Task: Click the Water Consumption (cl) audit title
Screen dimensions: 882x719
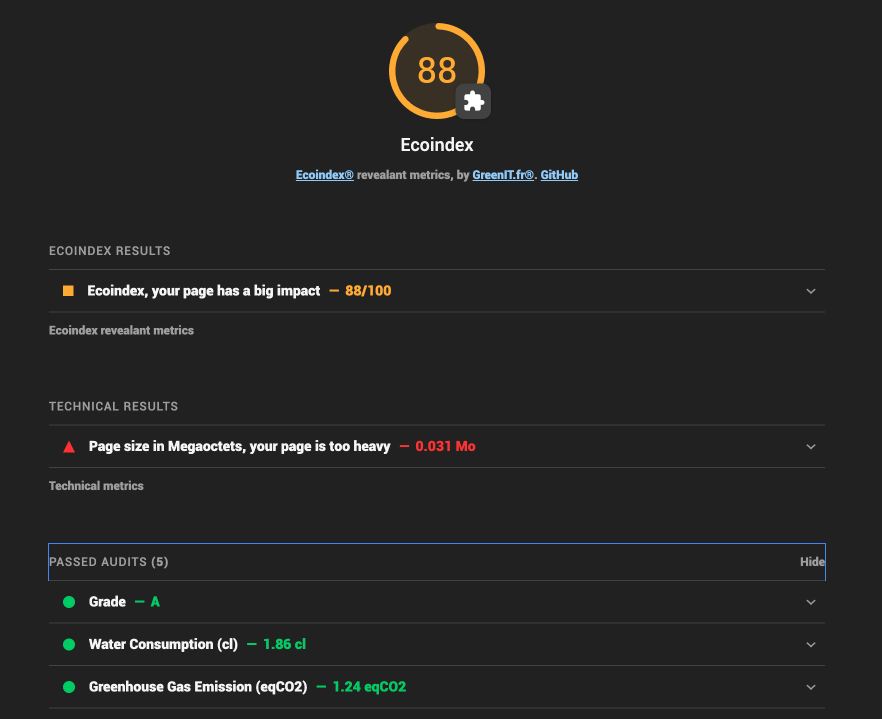Action: coord(164,645)
